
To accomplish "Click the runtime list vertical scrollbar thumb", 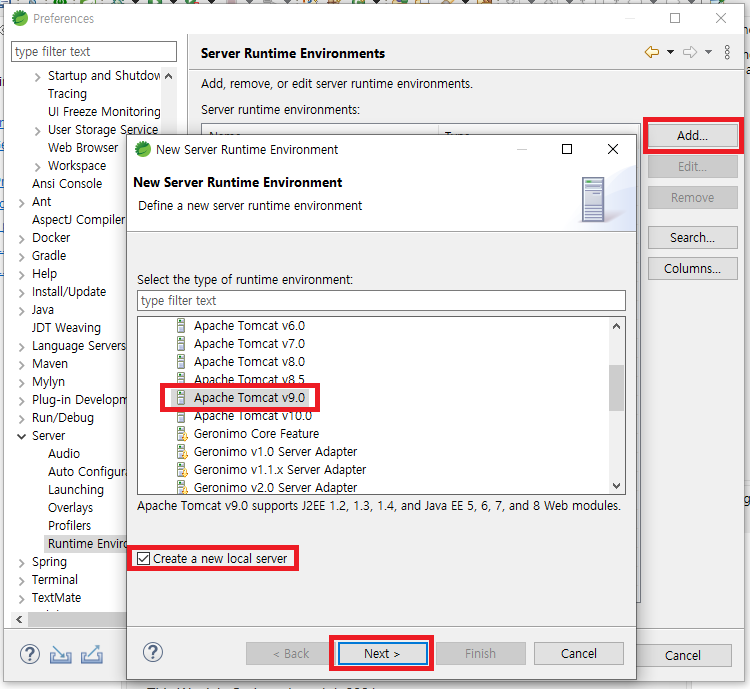I will (x=617, y=388).
